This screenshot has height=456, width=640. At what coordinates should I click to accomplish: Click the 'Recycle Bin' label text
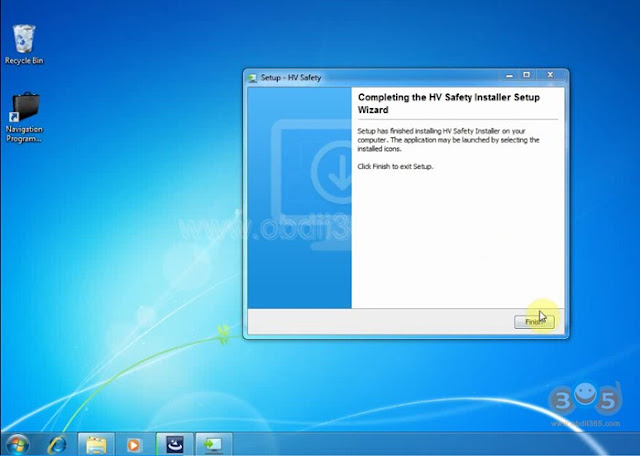coord(24,61)
